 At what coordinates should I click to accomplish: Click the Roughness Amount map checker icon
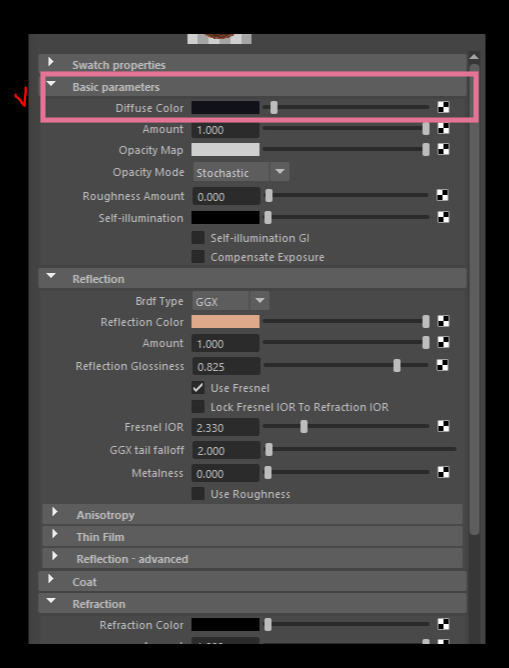click(443, 195)
